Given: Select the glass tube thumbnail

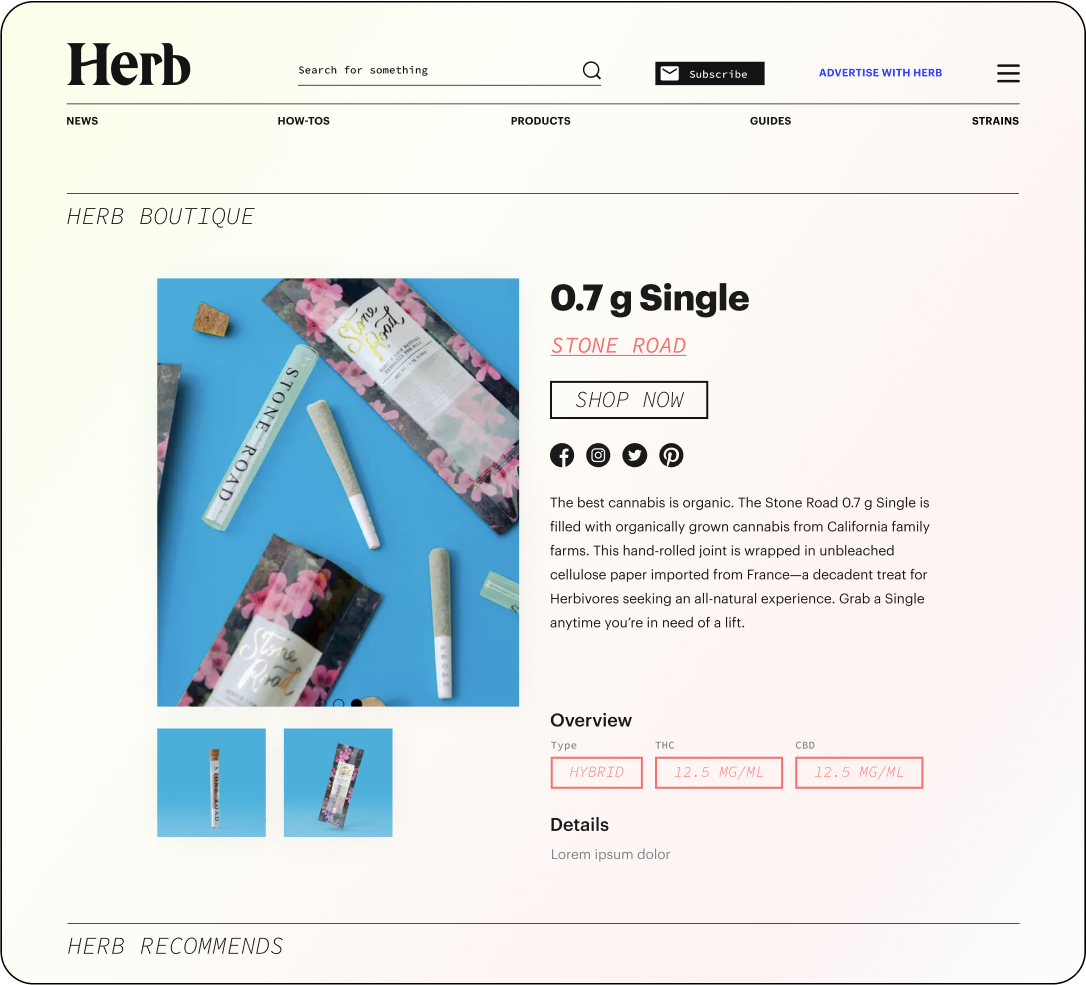Looking at the screenshot, I should 211,783.
